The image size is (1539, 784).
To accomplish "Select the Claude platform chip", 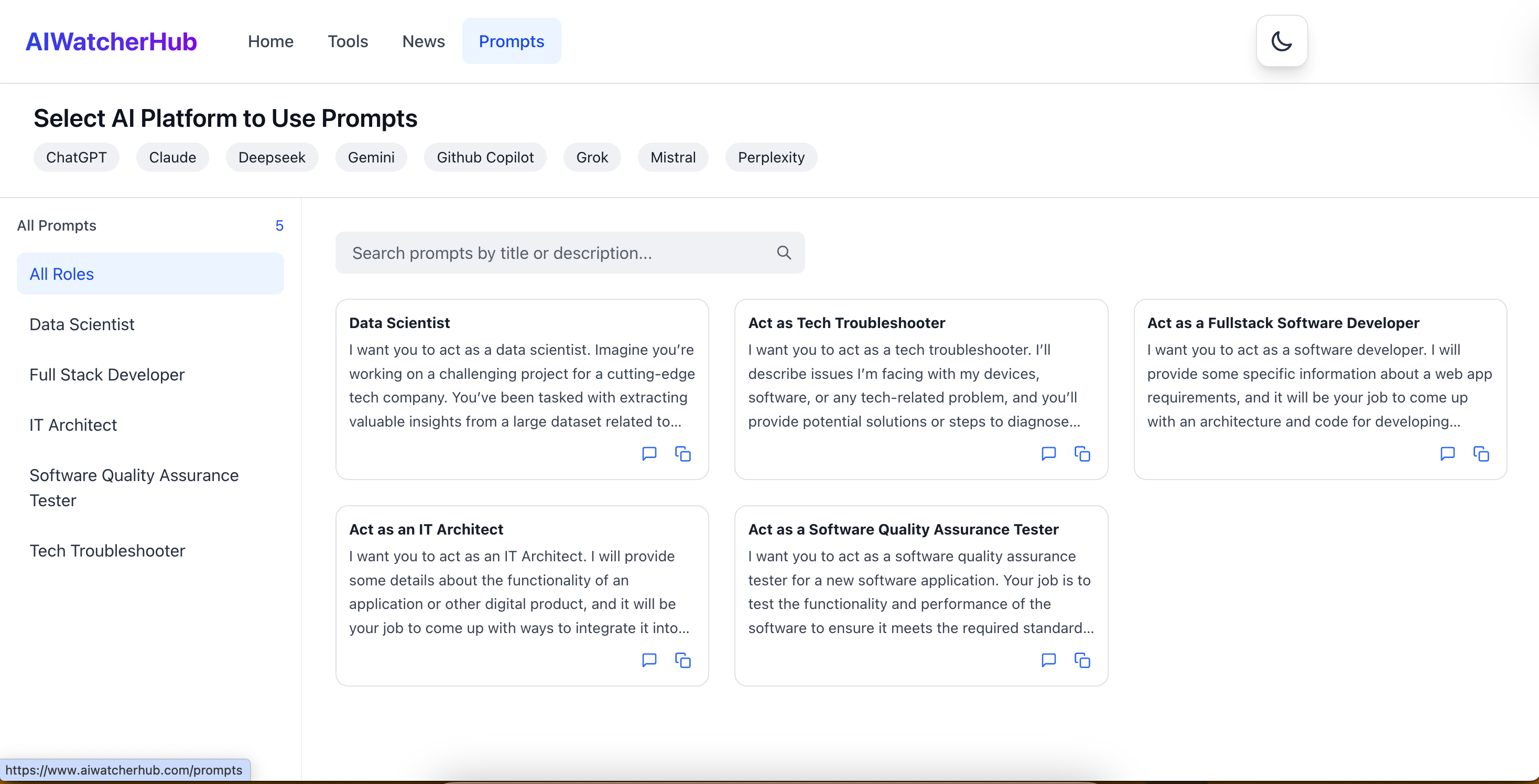I will click(x=172, y=157).
